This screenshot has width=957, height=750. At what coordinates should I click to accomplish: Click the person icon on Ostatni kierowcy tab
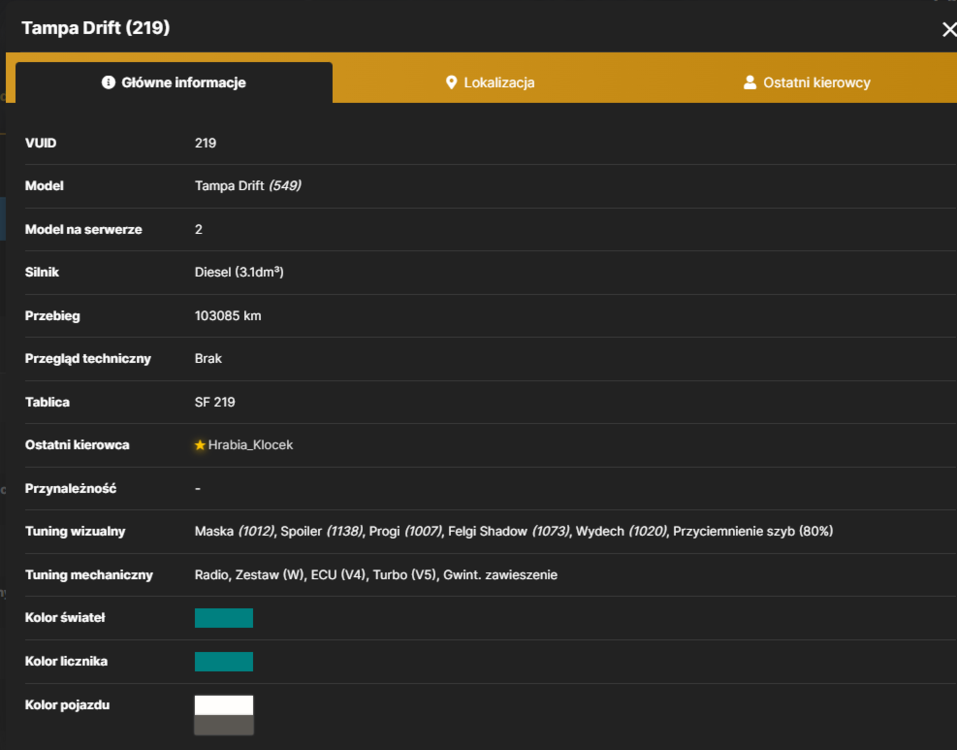(749, 82)
